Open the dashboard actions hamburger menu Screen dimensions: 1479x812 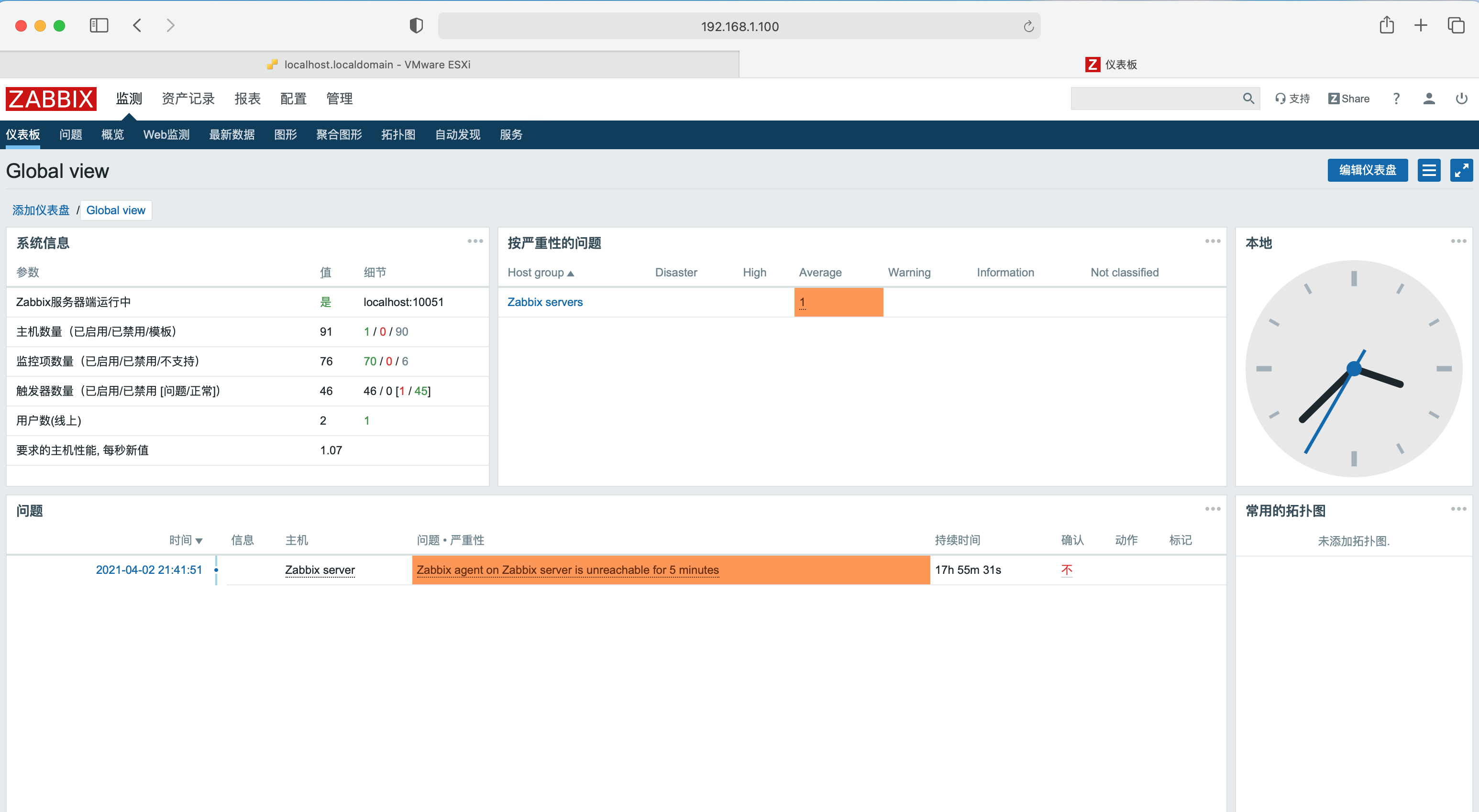(1428, 170)
